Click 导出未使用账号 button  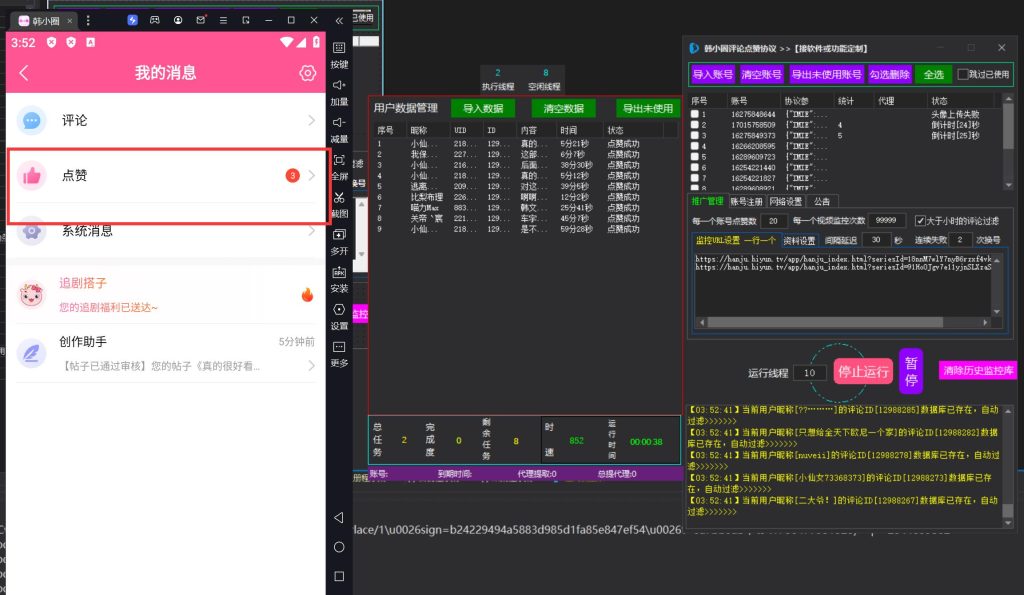[x=826, y=74]
